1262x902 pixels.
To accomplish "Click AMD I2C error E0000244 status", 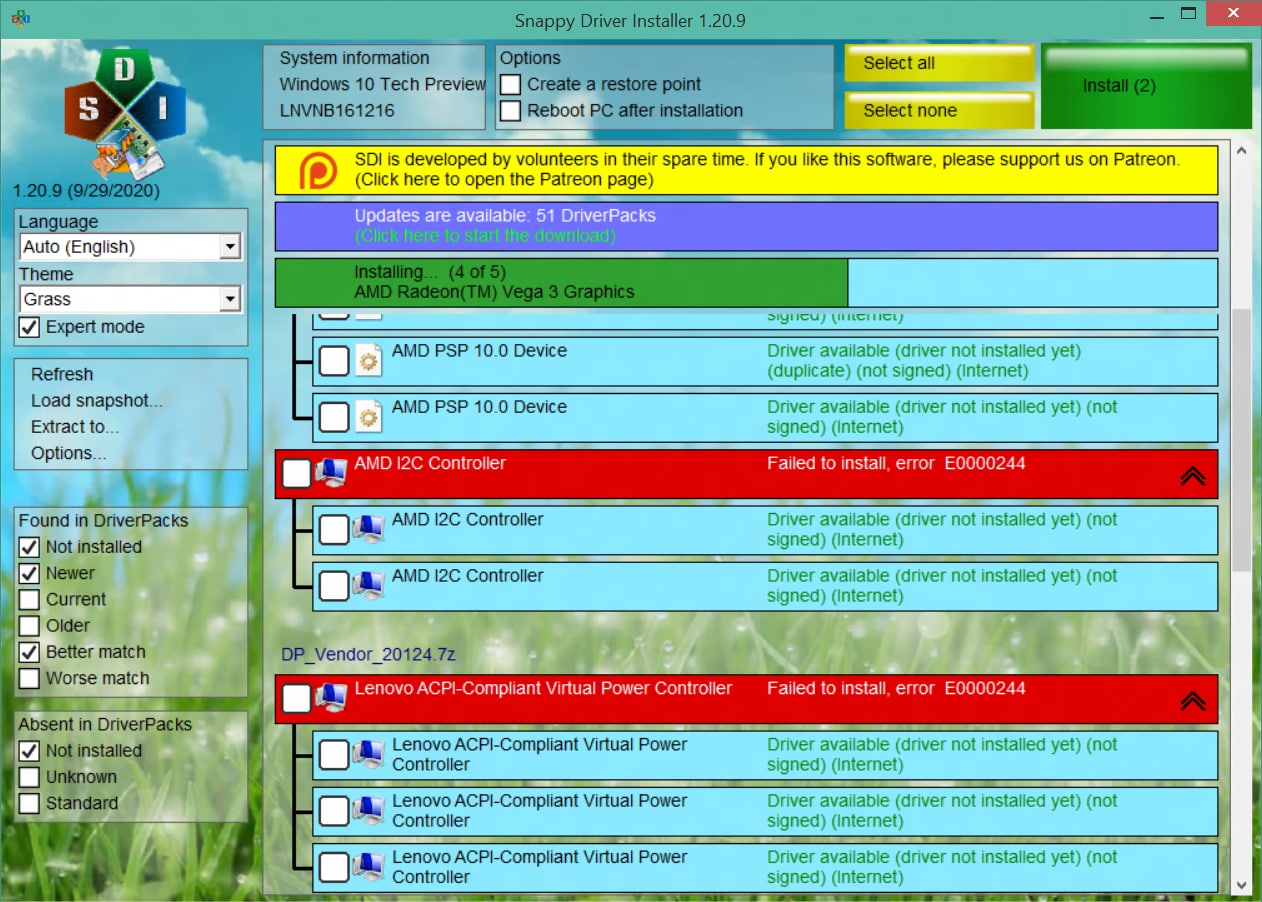I will coord(896,463).
